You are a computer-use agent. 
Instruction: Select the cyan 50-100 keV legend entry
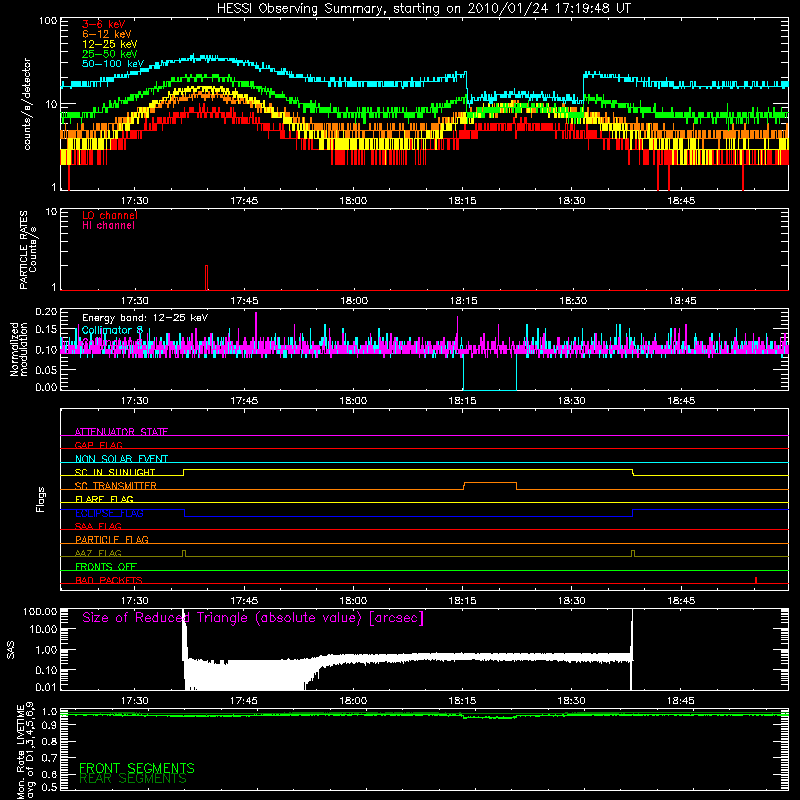(113, 64)
